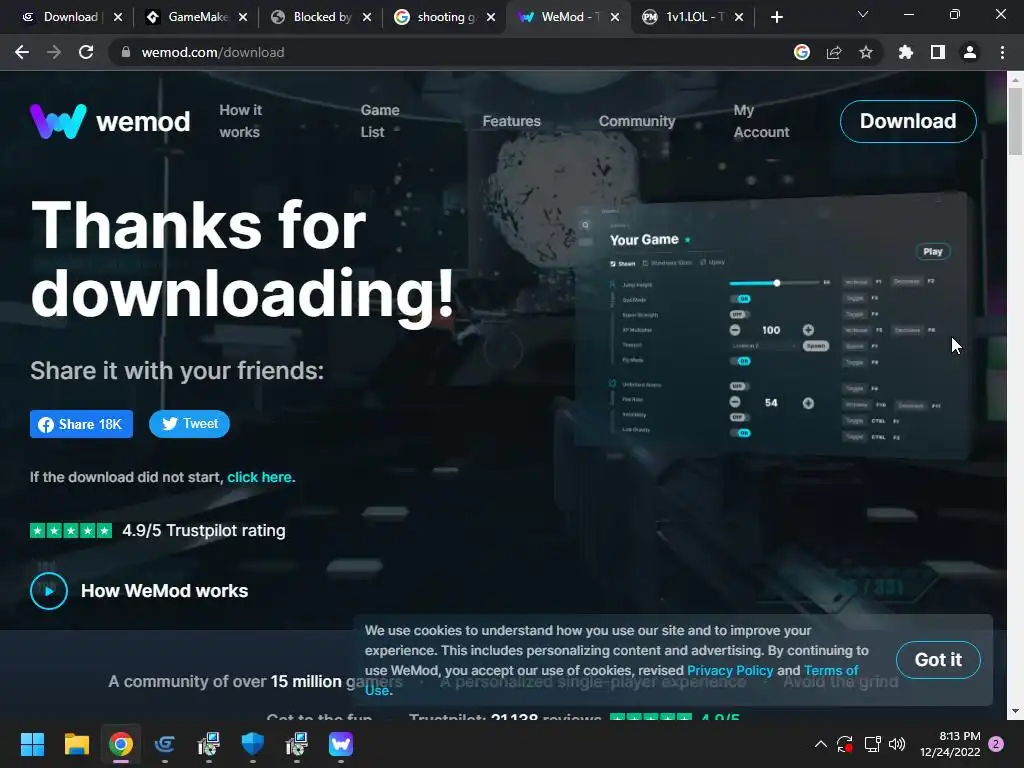The height and width of the screenshot is (768, 1024).
Task: Click the star next to Your Game
Action: click(x=688, y=240)
